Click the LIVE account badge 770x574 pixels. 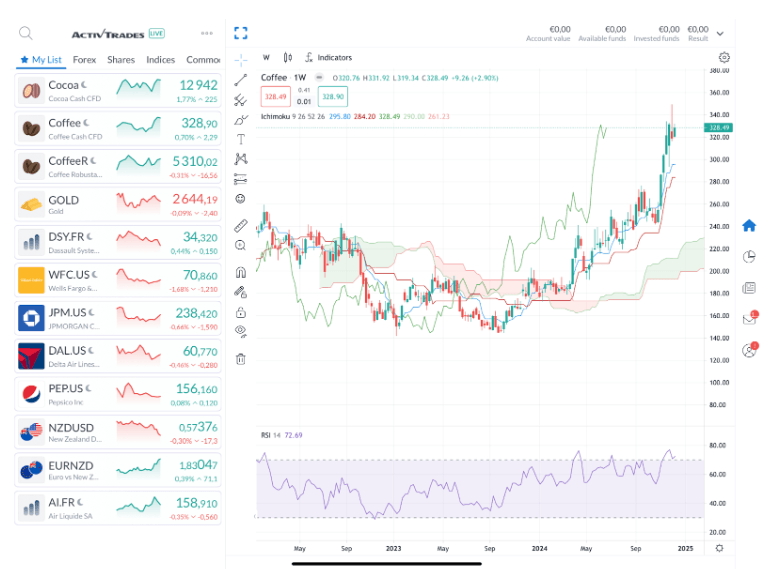tap(157, 33)
